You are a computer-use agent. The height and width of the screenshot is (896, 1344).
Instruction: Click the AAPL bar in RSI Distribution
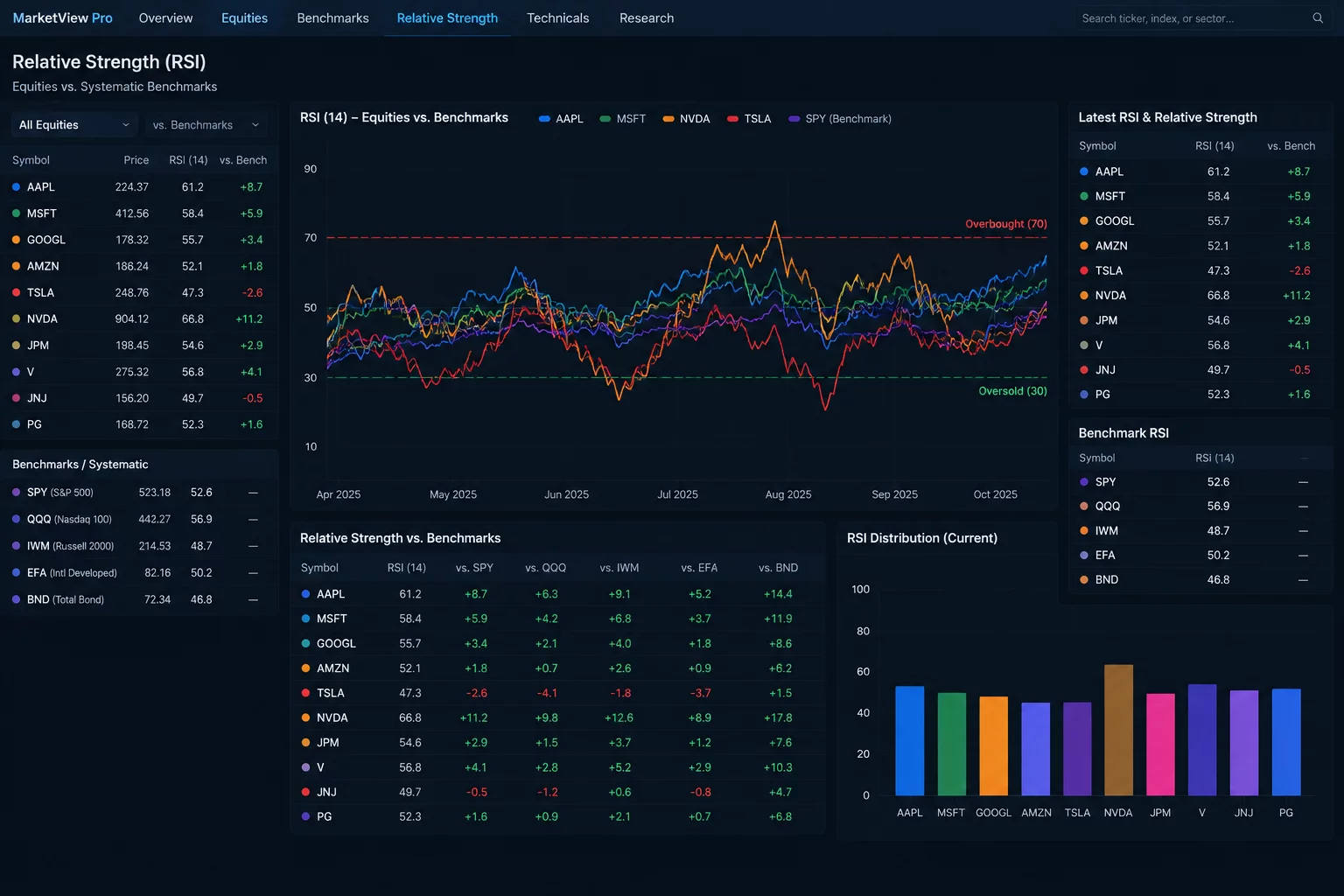pyautogui.click(x=910, y=740)
